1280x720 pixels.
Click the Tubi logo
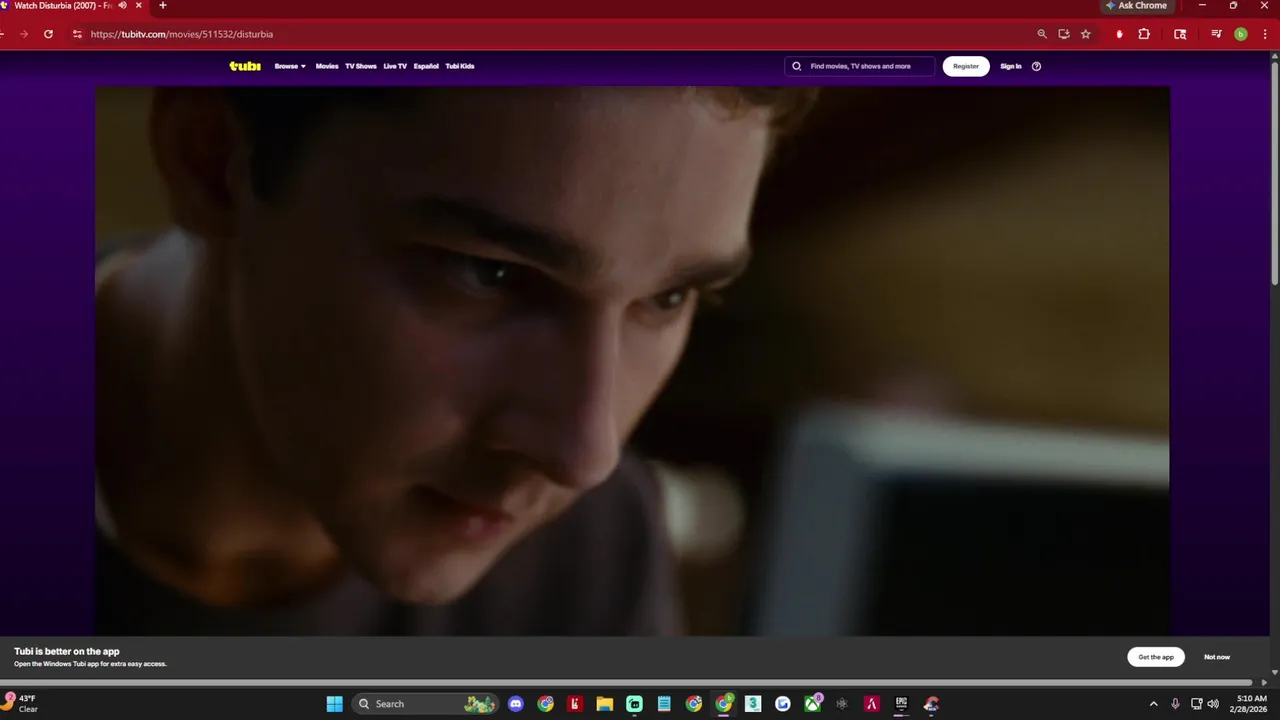tap(245, 66)
